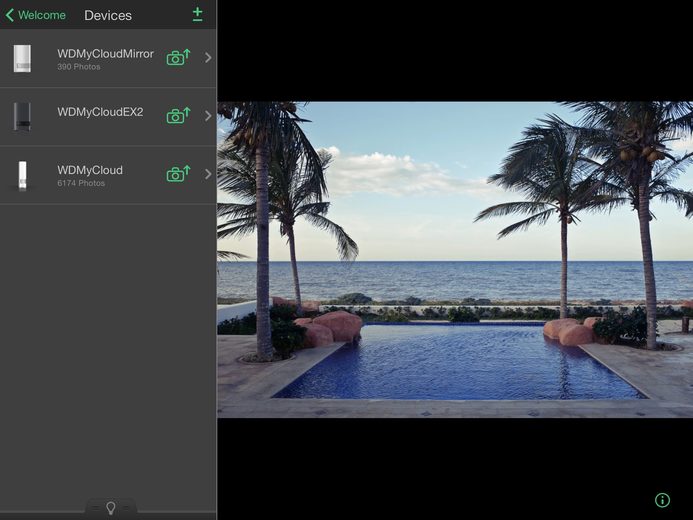Open the camera upload icon for WDMyCloudEX2
The image size is (693, 520).
pyautogui.click(x=179, y=116)
